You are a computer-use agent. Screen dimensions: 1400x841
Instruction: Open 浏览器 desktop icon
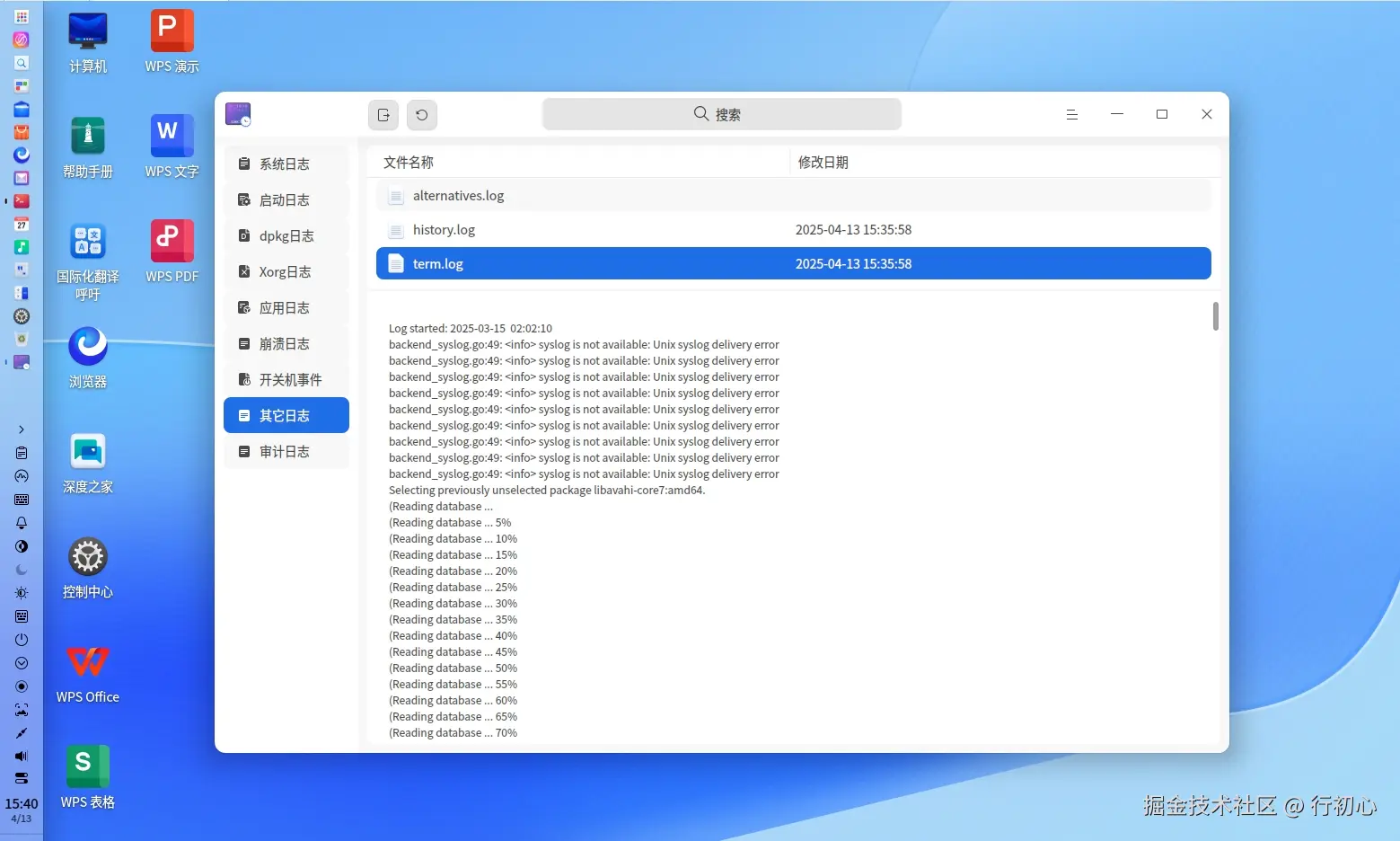88,358
